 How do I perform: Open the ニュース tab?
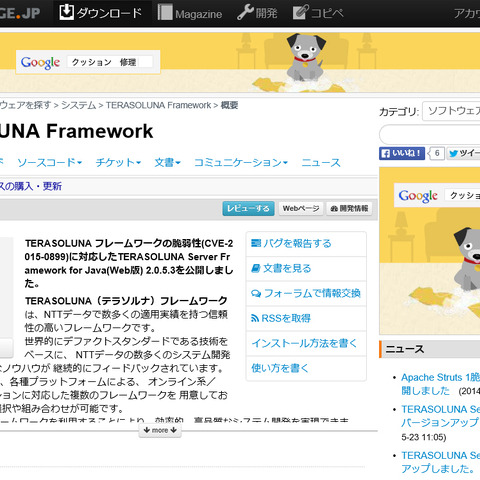point(321,162)
